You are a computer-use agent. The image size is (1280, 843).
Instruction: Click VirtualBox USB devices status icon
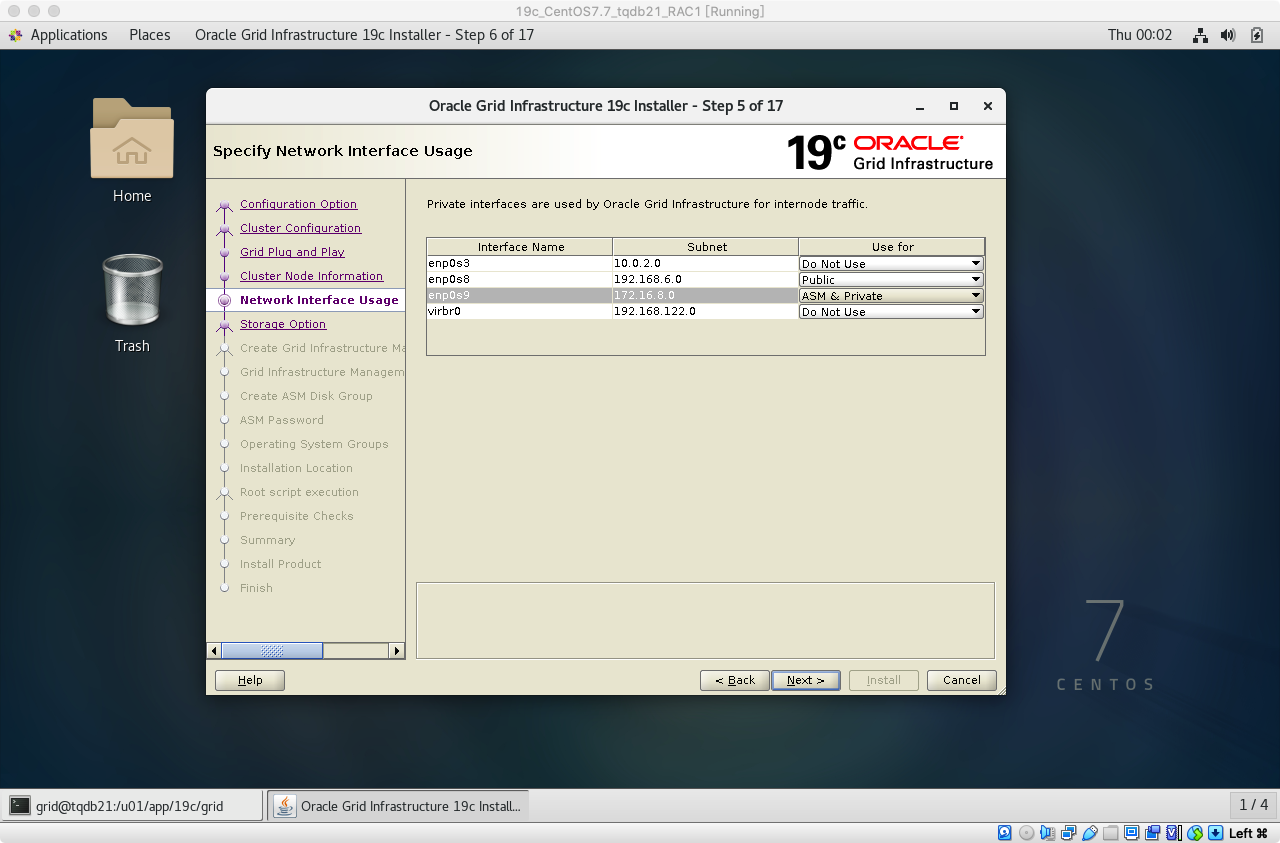point(1090,832)
